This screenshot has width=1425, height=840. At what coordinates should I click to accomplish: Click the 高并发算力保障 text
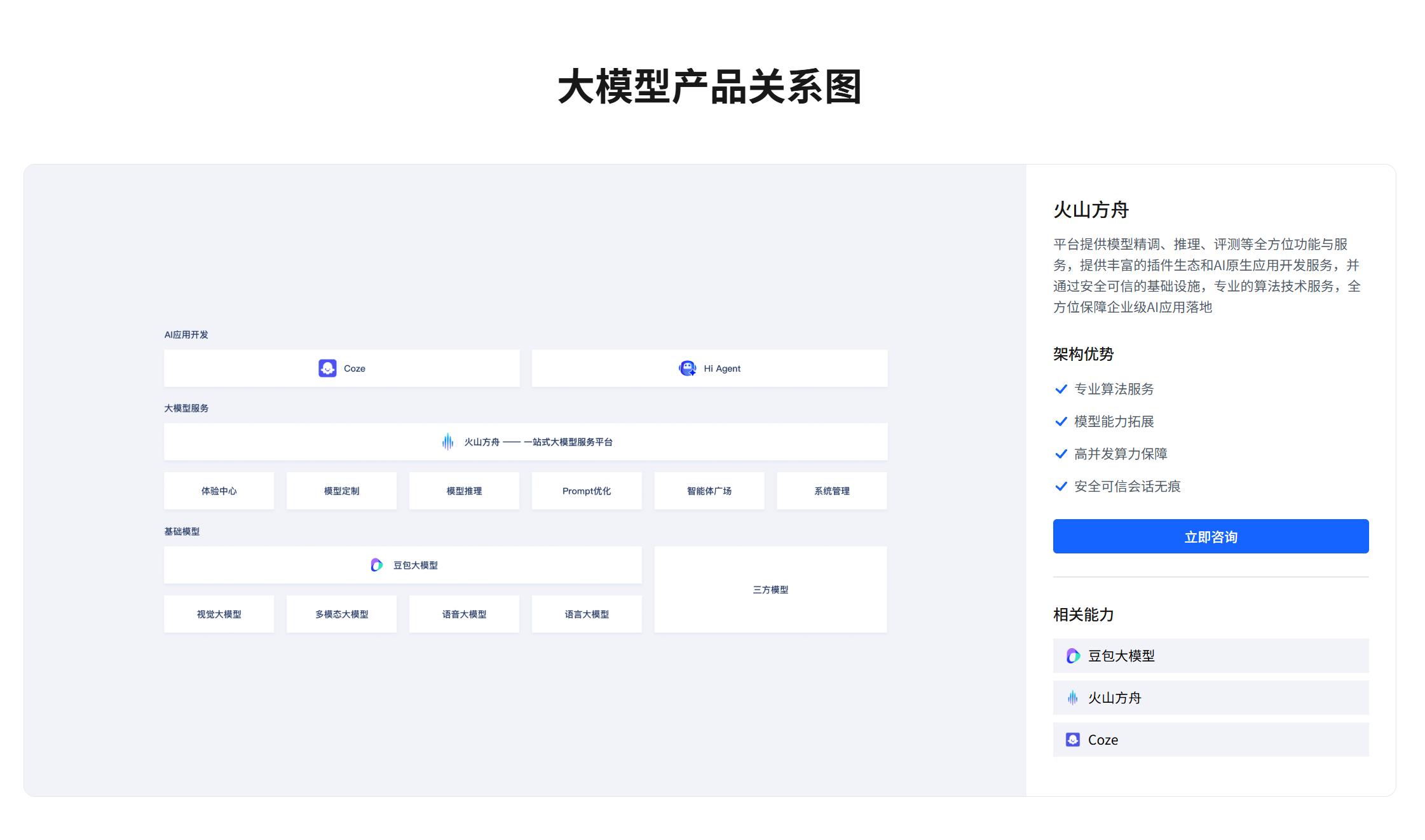(1121, 454)
